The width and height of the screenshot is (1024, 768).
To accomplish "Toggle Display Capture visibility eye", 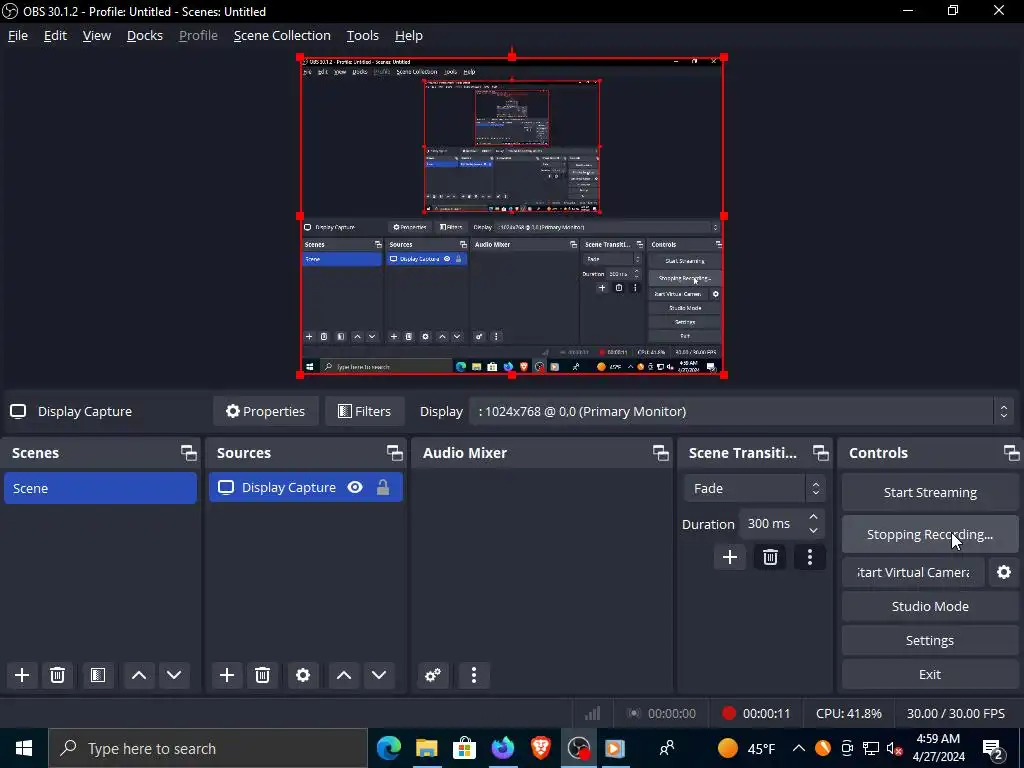I will click(x=355, y=487).
